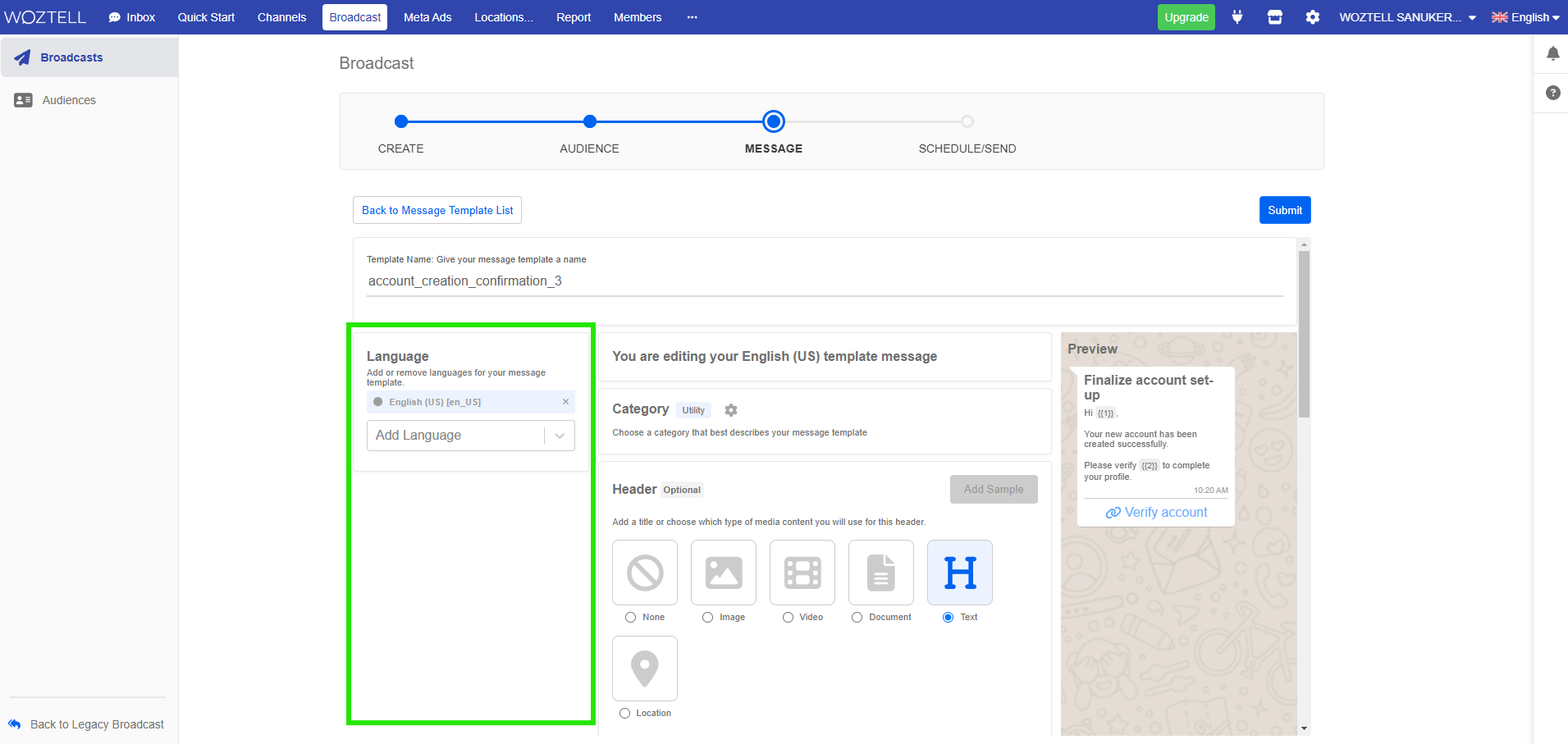Open the notifications bell icon
Image resolution: width=1568 pixels, height=744 pixels.
[x=1552, y=54]
